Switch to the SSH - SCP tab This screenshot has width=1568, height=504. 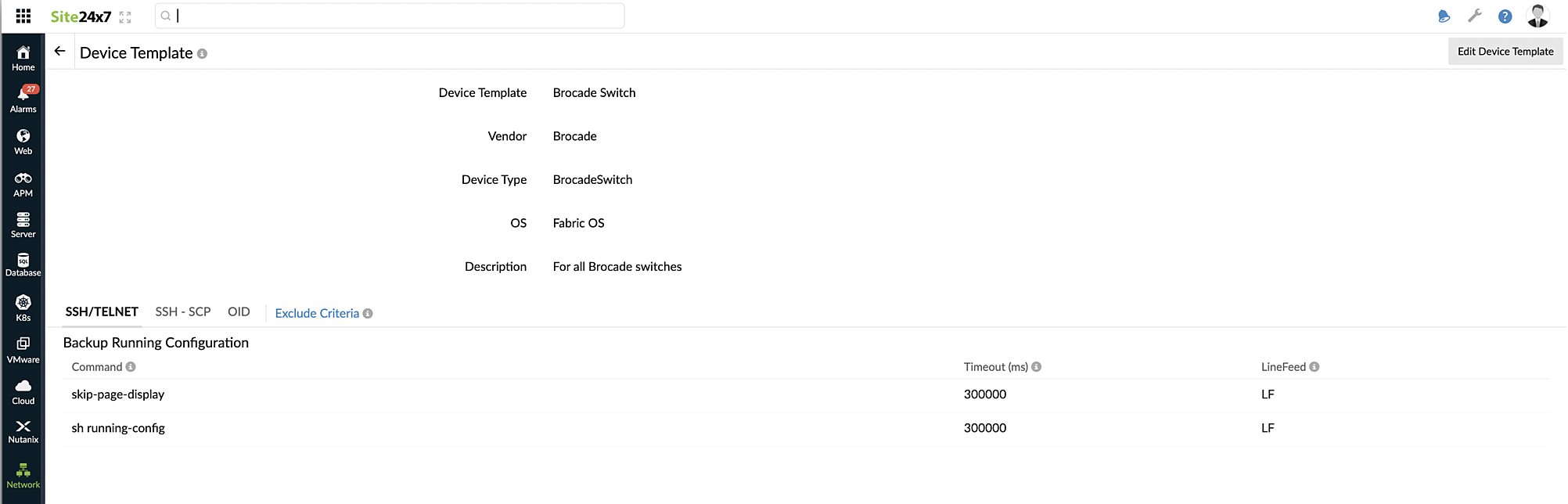[183, 311]
